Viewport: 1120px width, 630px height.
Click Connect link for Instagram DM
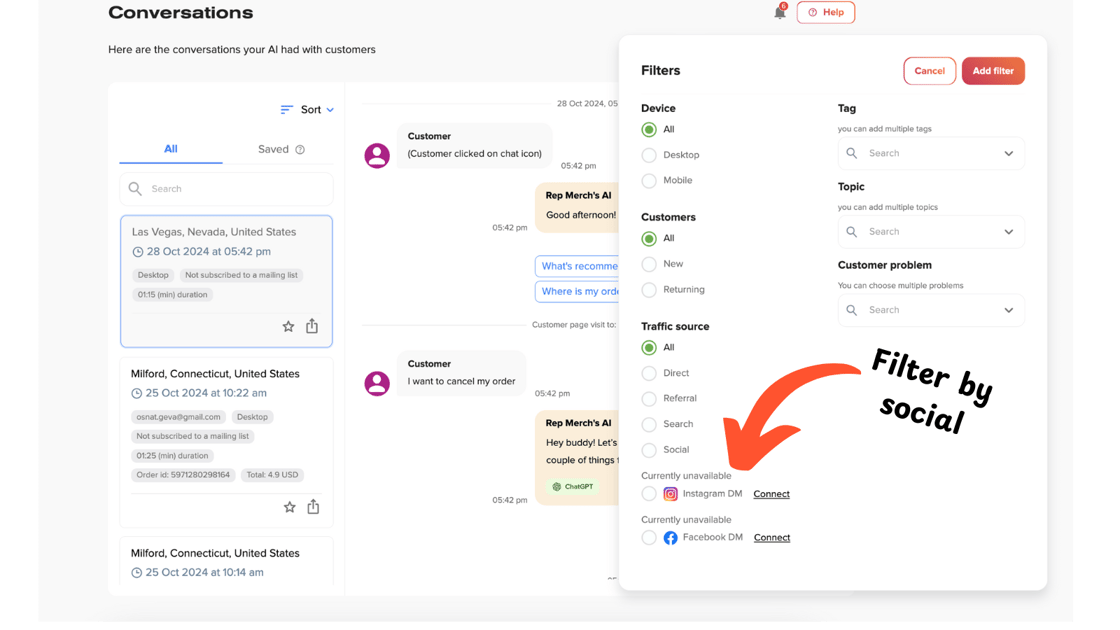771,494
